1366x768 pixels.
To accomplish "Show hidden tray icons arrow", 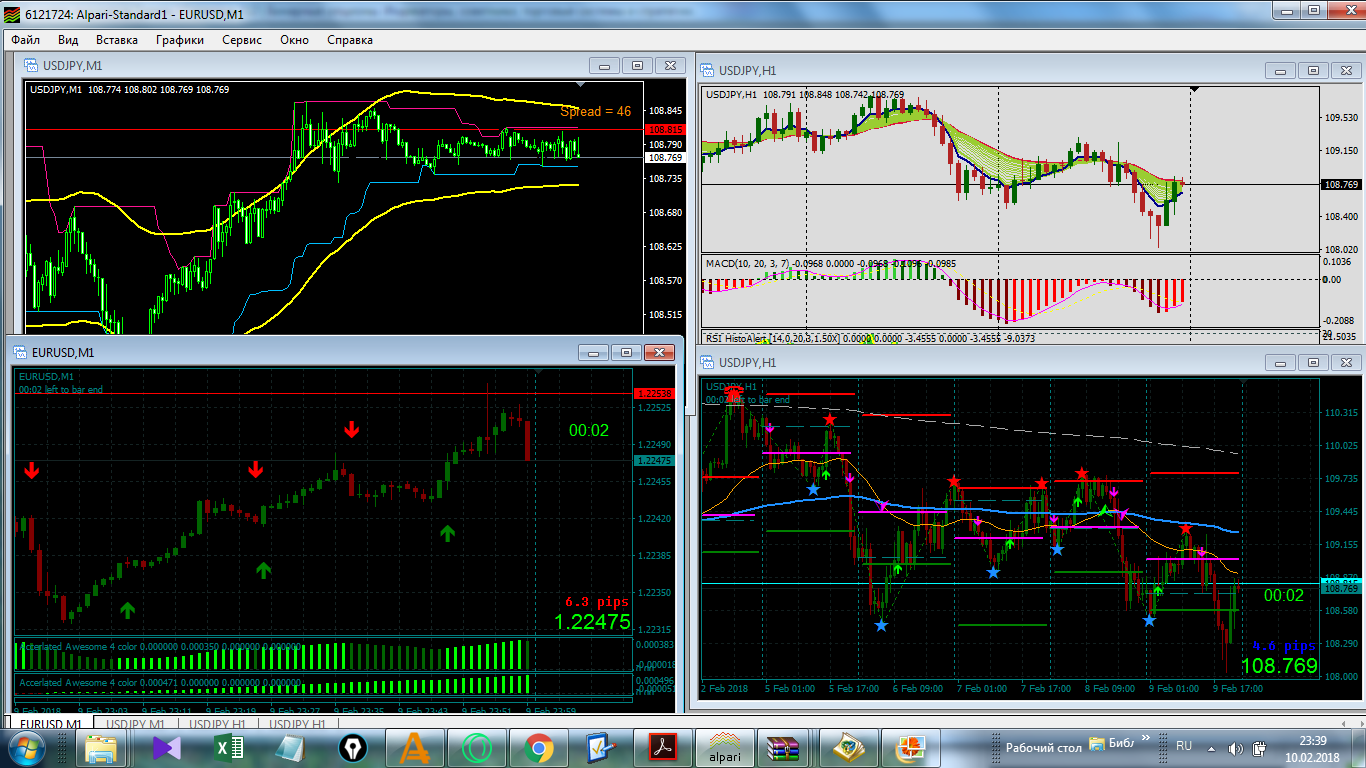I will pyautogui.click(x=1212, y=748).
